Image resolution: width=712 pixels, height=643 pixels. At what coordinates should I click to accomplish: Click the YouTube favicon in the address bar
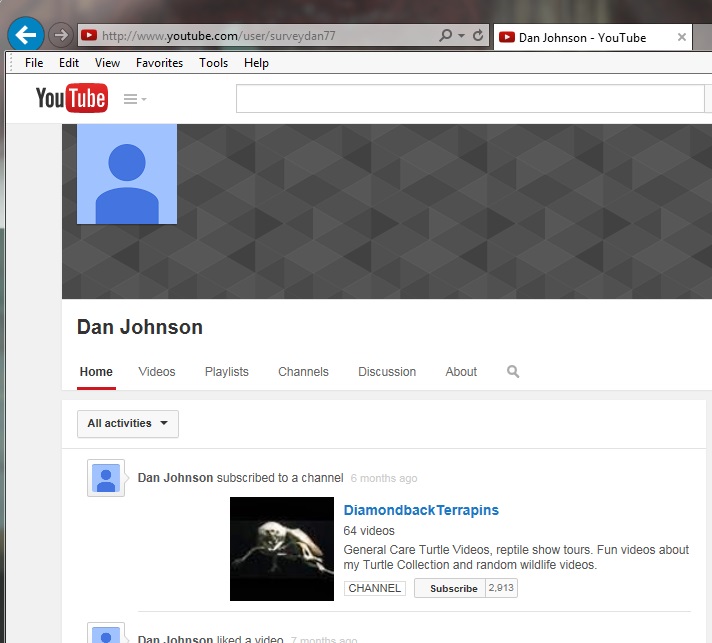[x=89, y=35]
